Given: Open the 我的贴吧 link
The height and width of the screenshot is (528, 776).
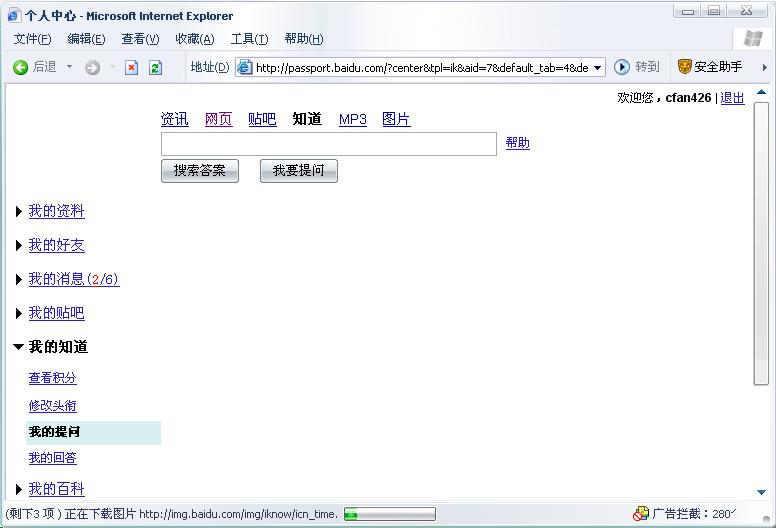Looking at the screenshot, I should 56,313.
